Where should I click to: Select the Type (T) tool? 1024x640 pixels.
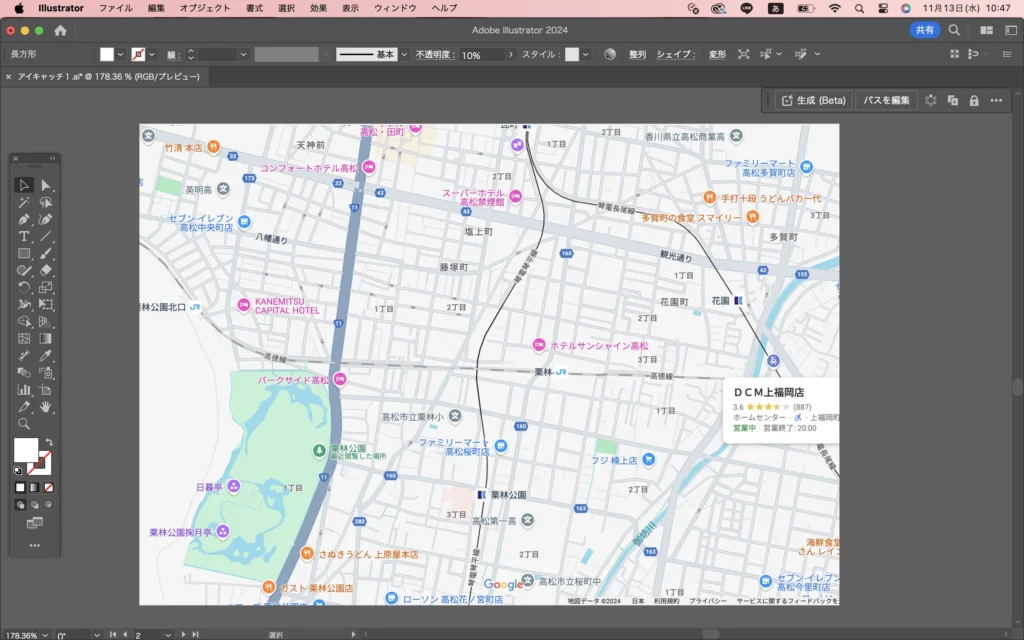point(24,236)
